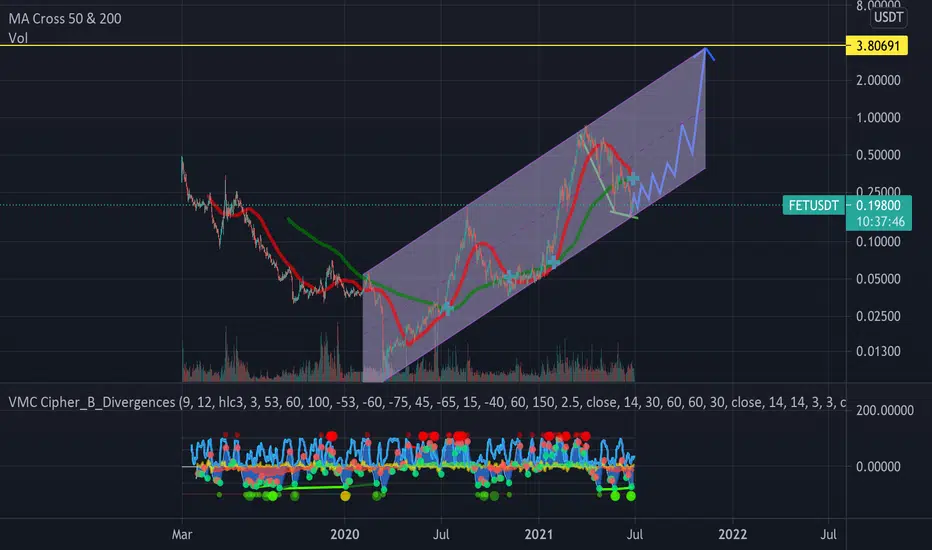Click the Vol indicator label
Screen dimensions: 932x550
18,38
